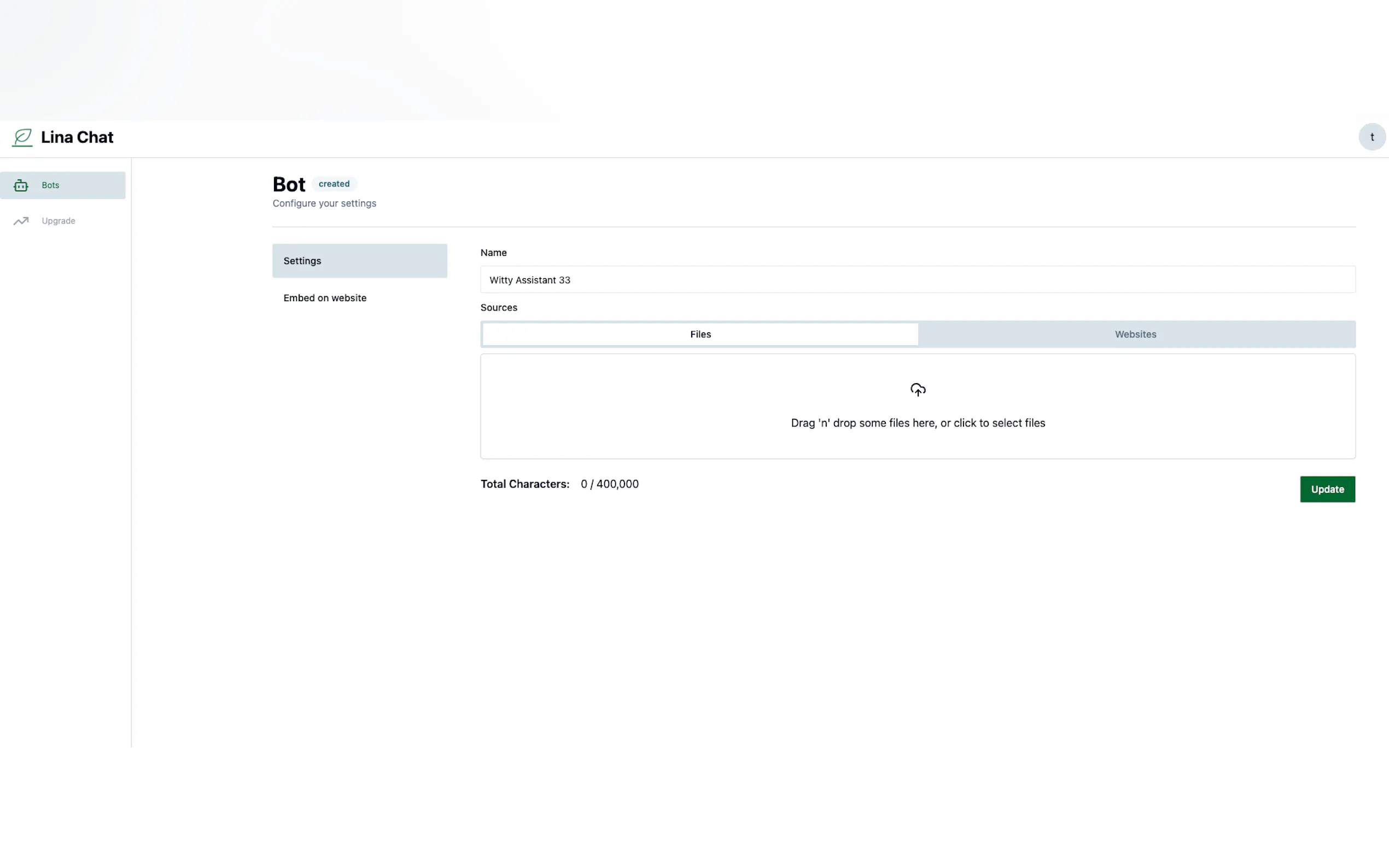Click the Bot page heading
The height and width of the screenshot is (868, 1389).
tap(289, 184)
